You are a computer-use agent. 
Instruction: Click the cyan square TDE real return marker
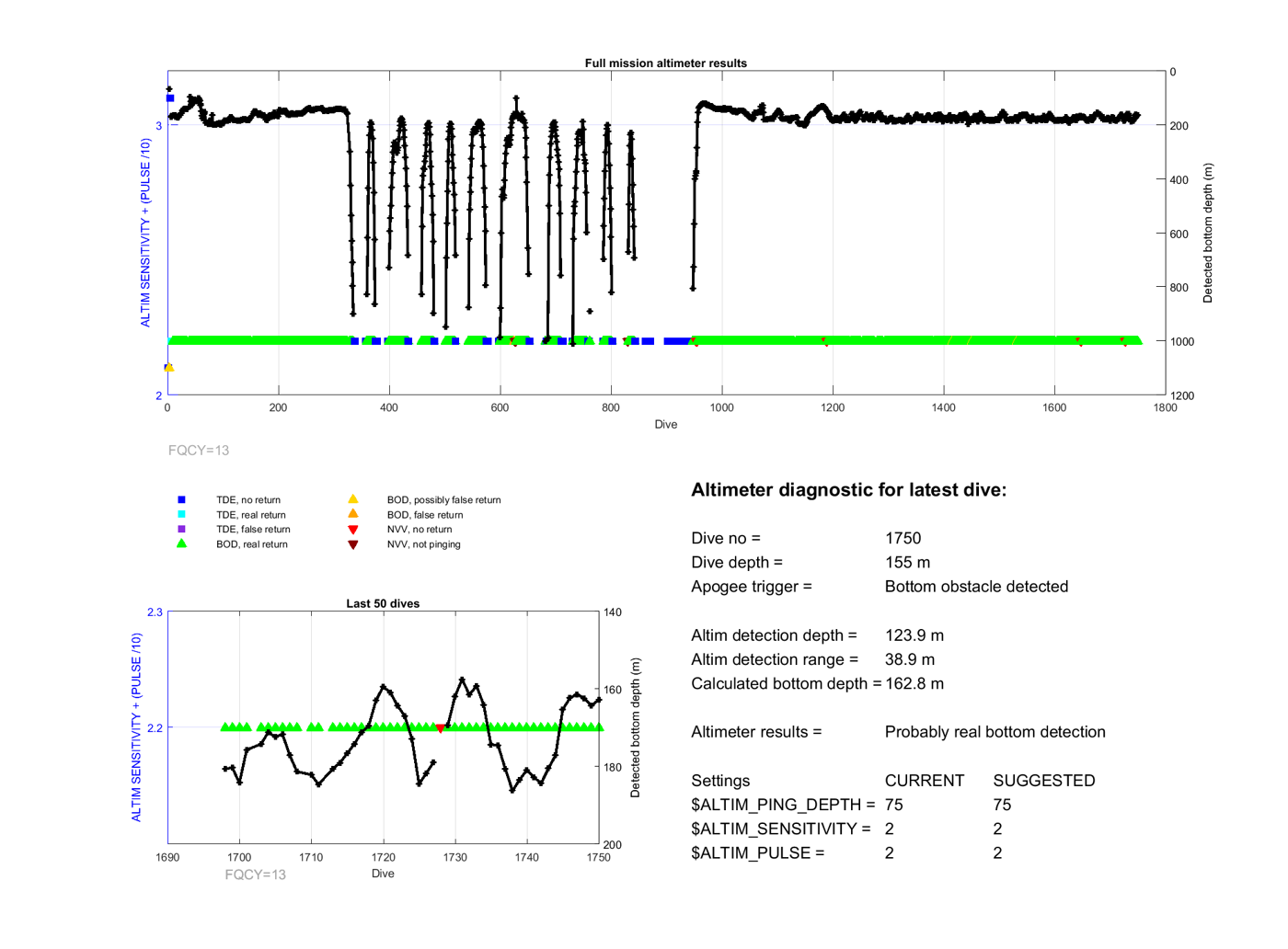[x=181, y=514]
